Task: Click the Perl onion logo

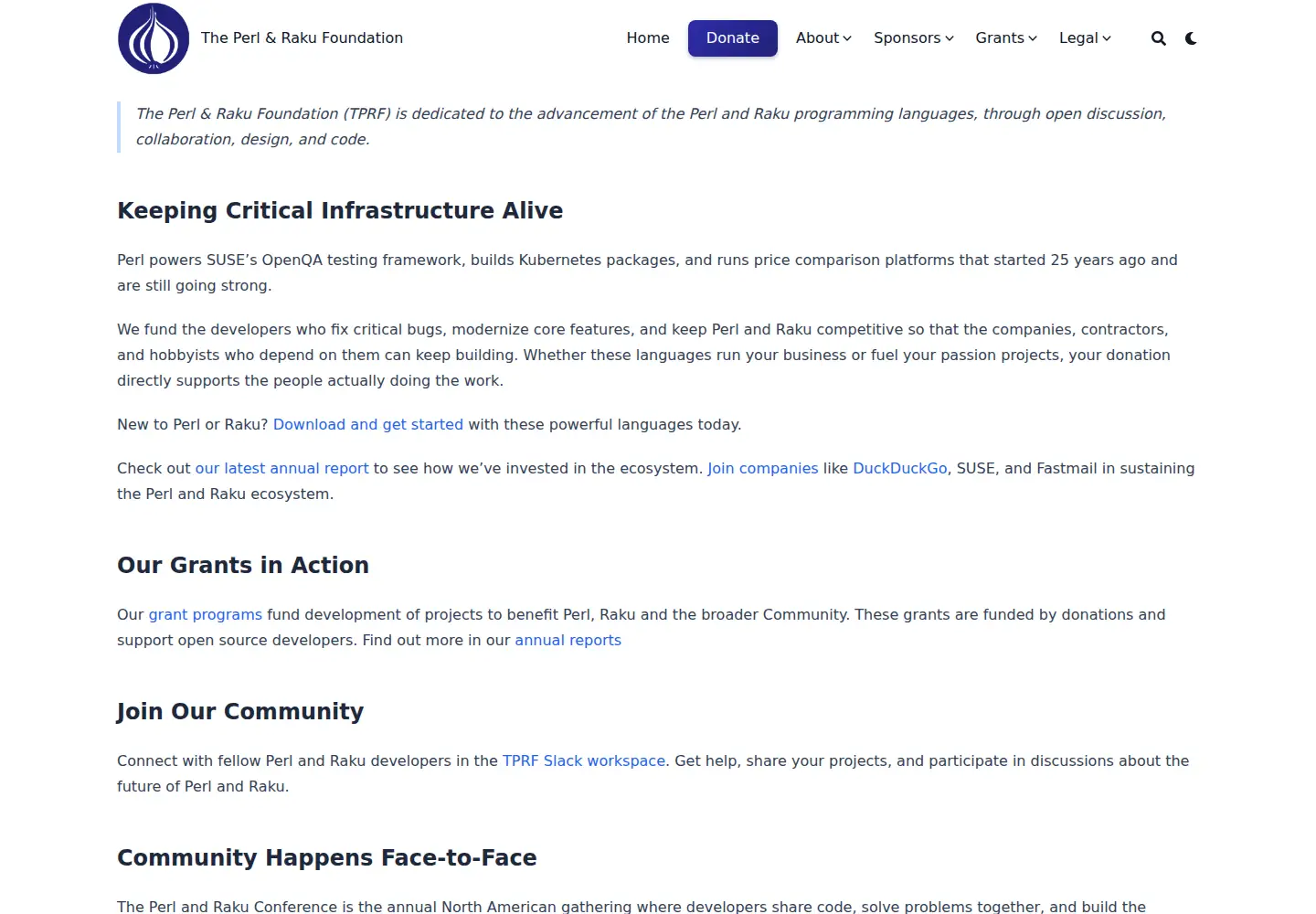Action: (154, 38)
